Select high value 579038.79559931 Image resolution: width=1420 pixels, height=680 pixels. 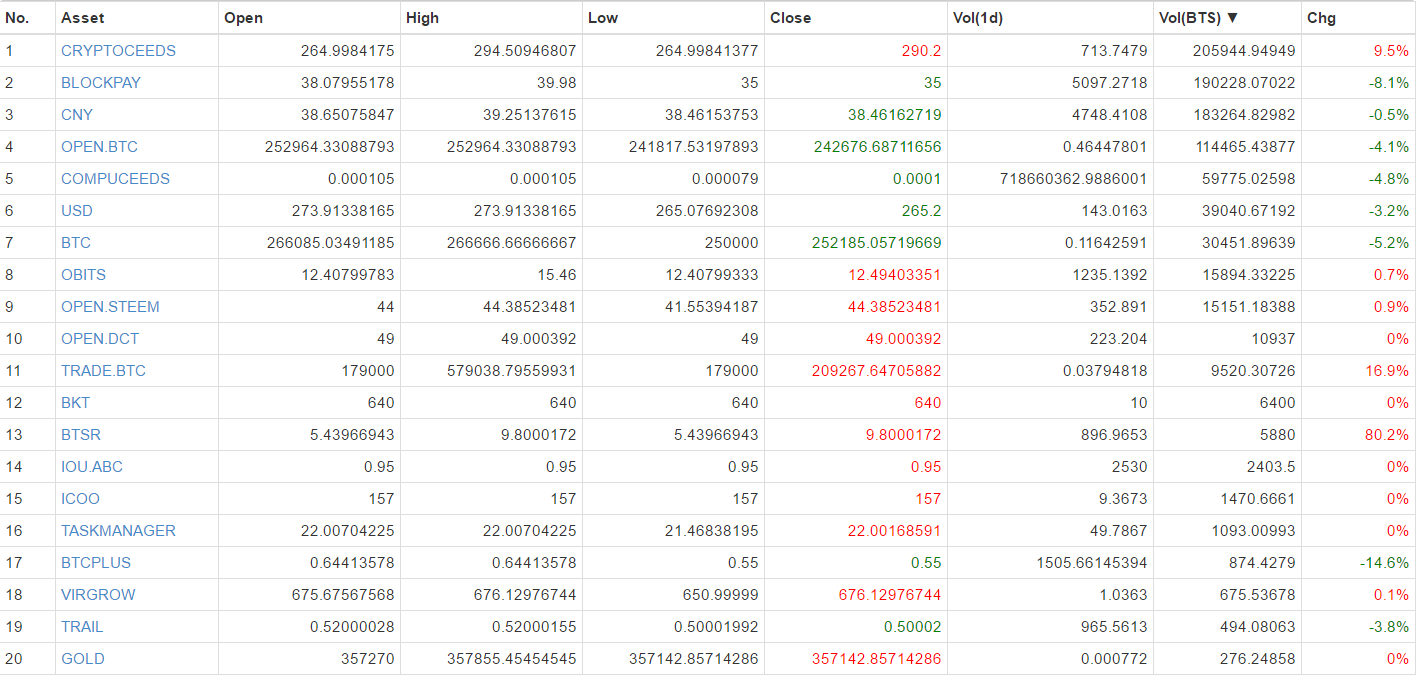[511, 371]
